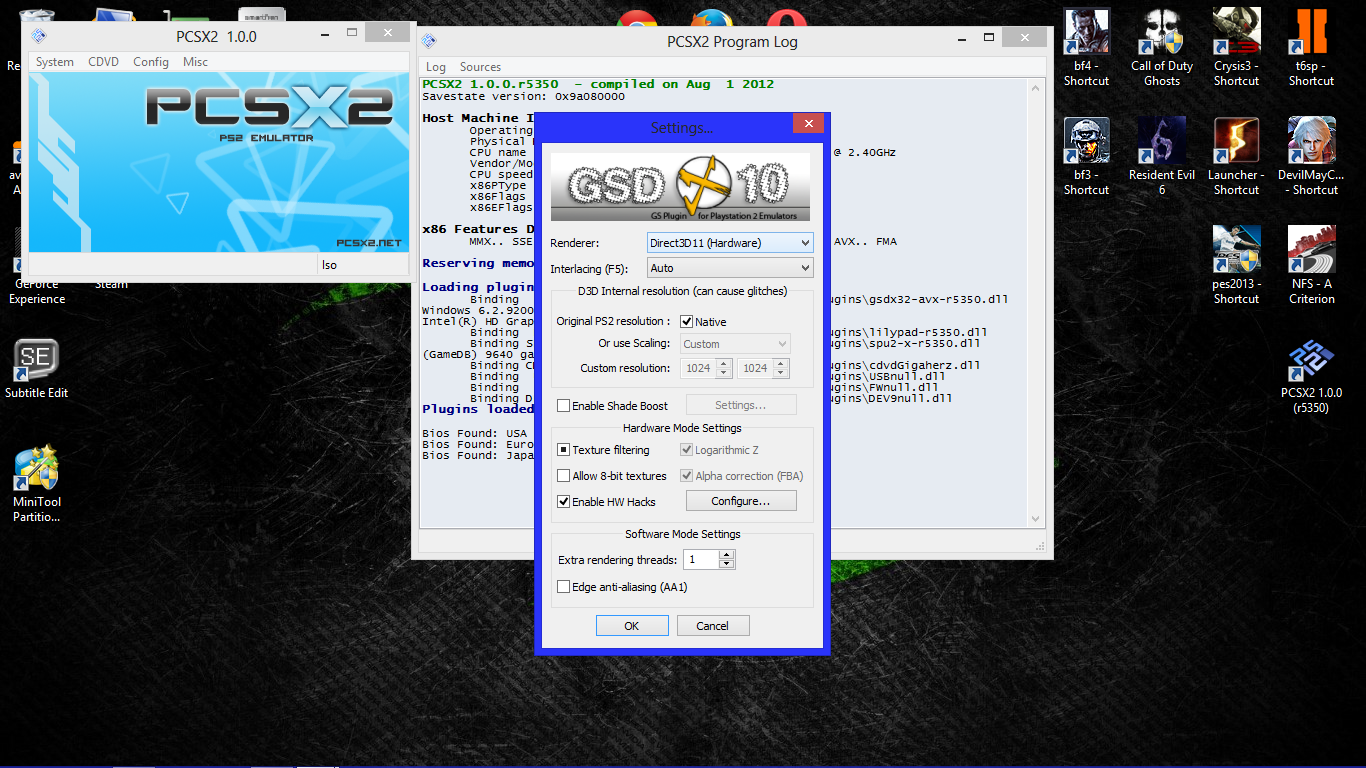Open the CDVD menu in PCSX2
Screen dimensions: 1366x768
pos(103,62)
